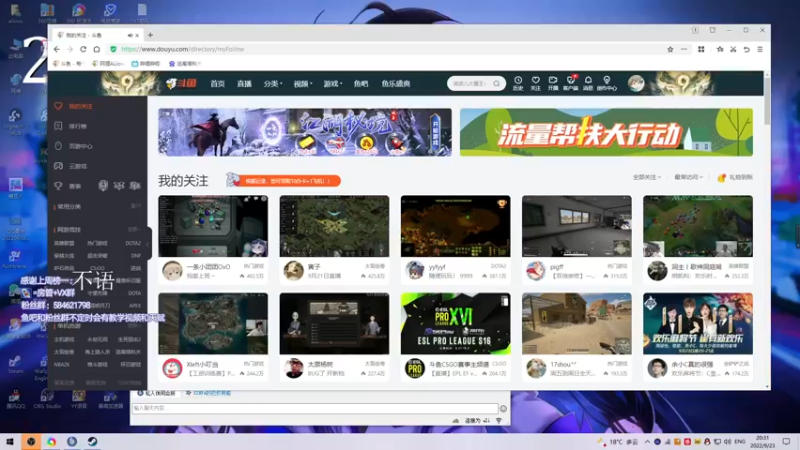Click the user avatar in header
Viewport: 800px width, 450px height.
pos(636,83)
